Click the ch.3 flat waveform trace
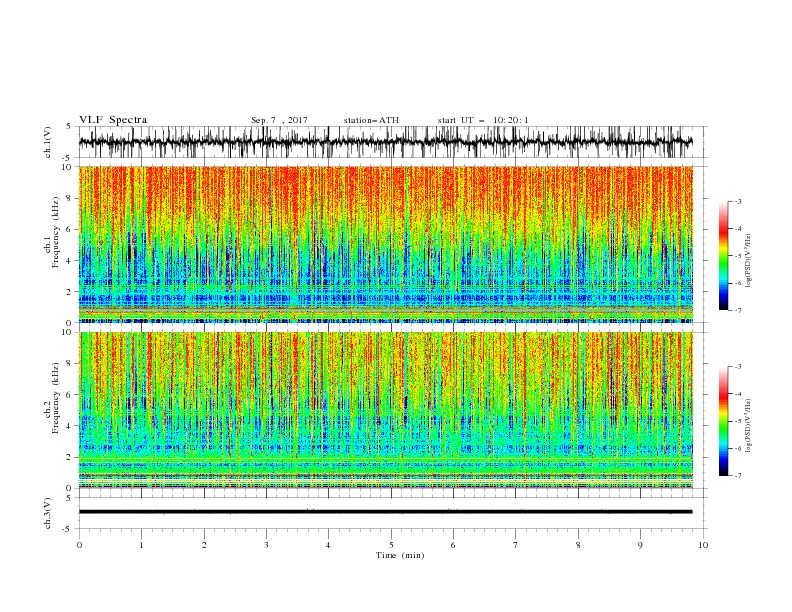792x612 pixels. pos(385,512)
